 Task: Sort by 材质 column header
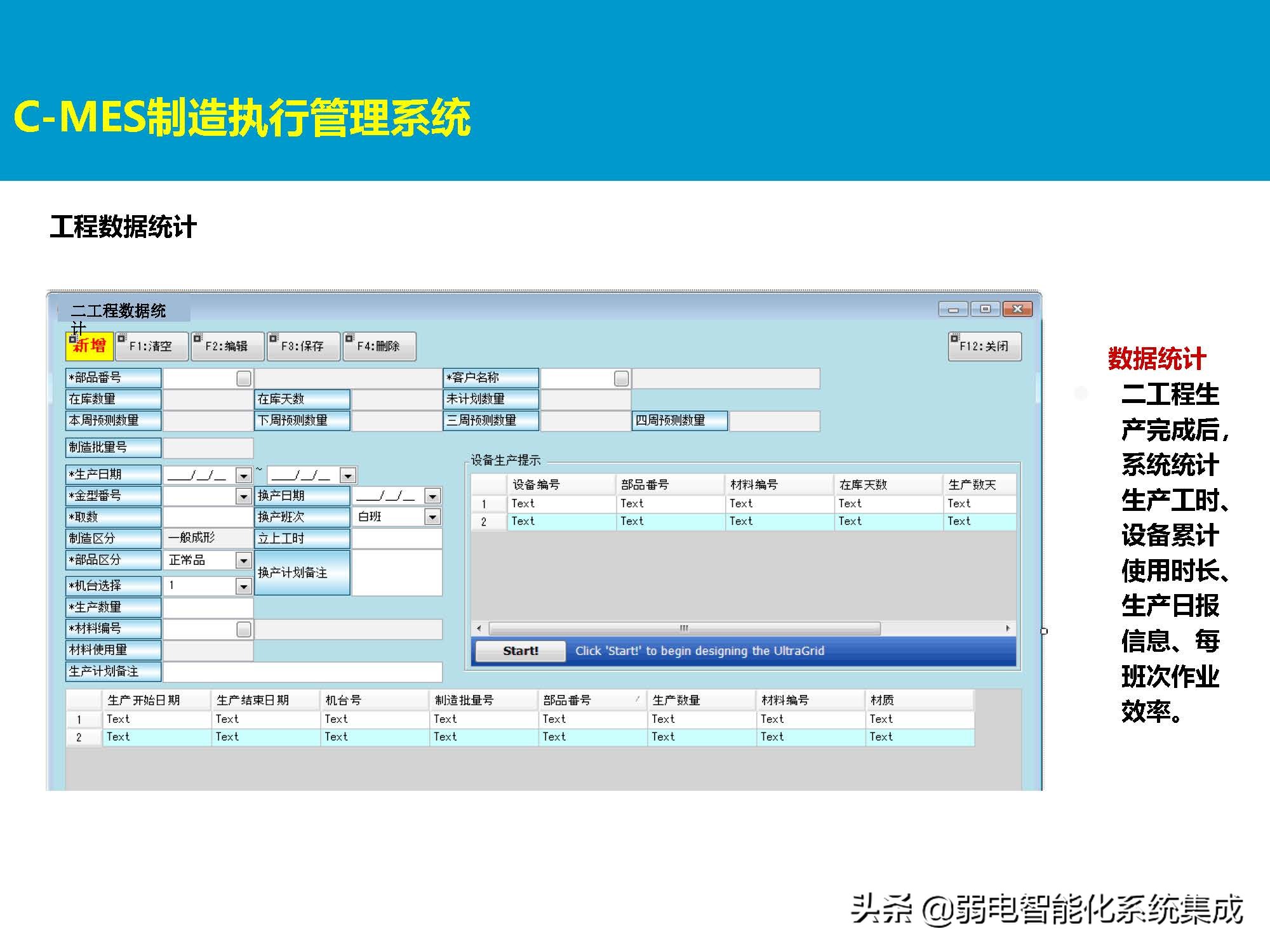[x=920, y=701]
